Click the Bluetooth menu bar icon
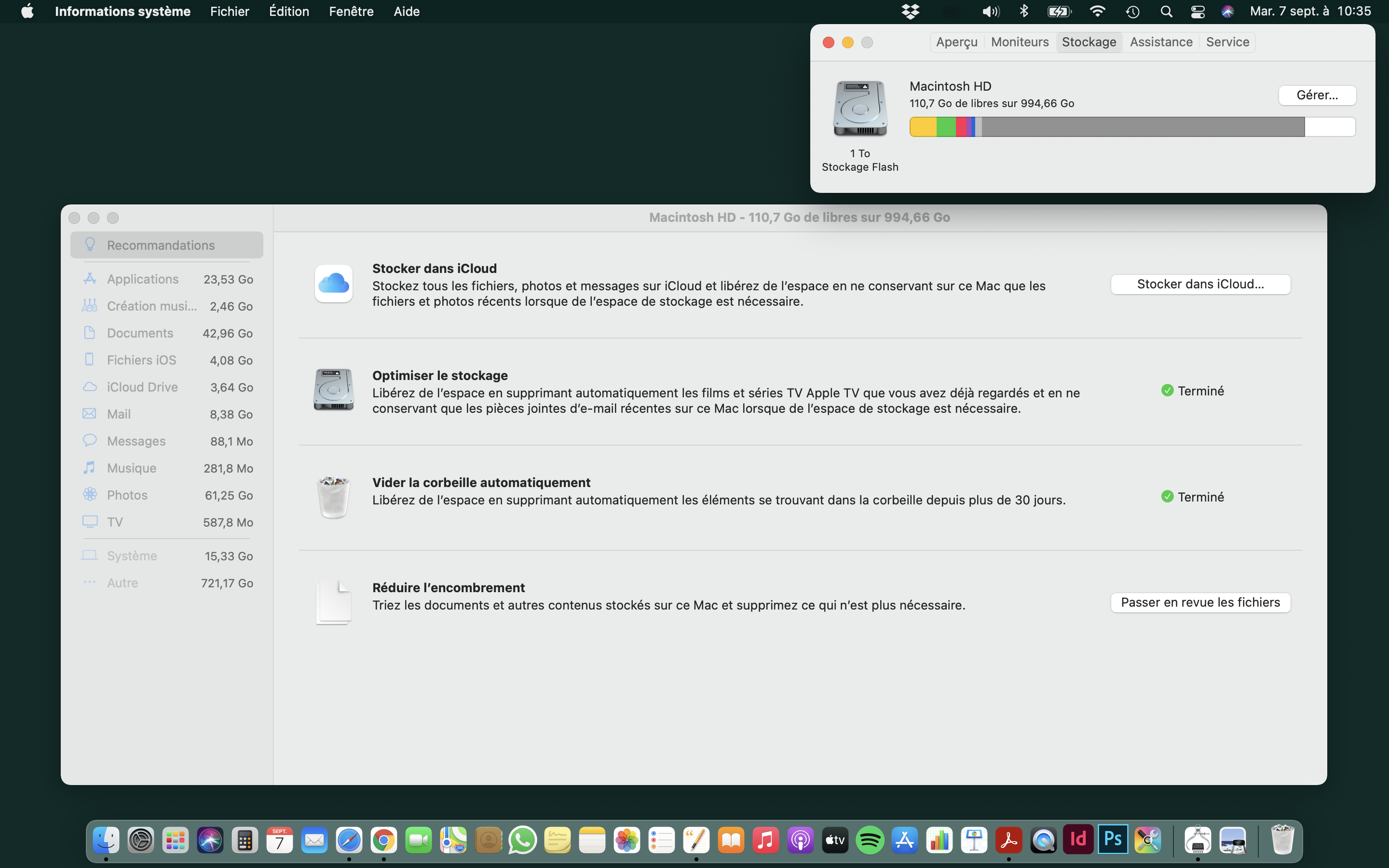The width and height of the screenshot is (1389, 868). pos(1023,12)
